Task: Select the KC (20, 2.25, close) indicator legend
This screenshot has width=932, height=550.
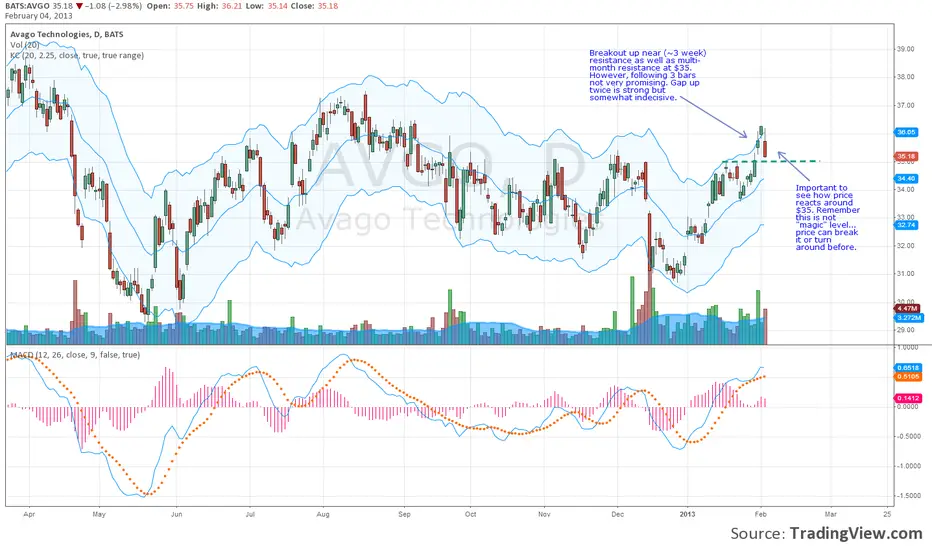Action: click(x=77, y=55)
